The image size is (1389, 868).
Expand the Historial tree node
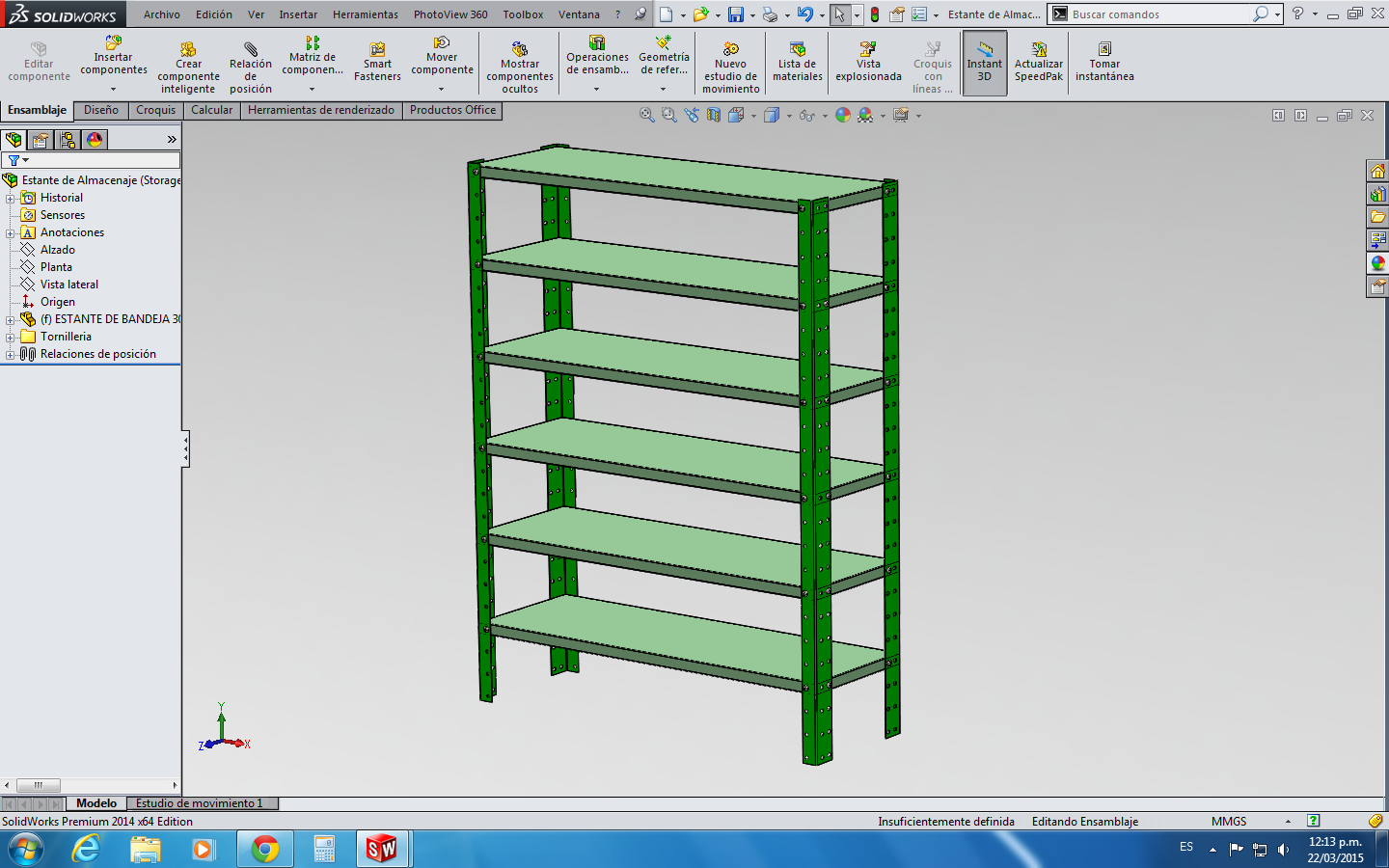(x=10, y=198)
